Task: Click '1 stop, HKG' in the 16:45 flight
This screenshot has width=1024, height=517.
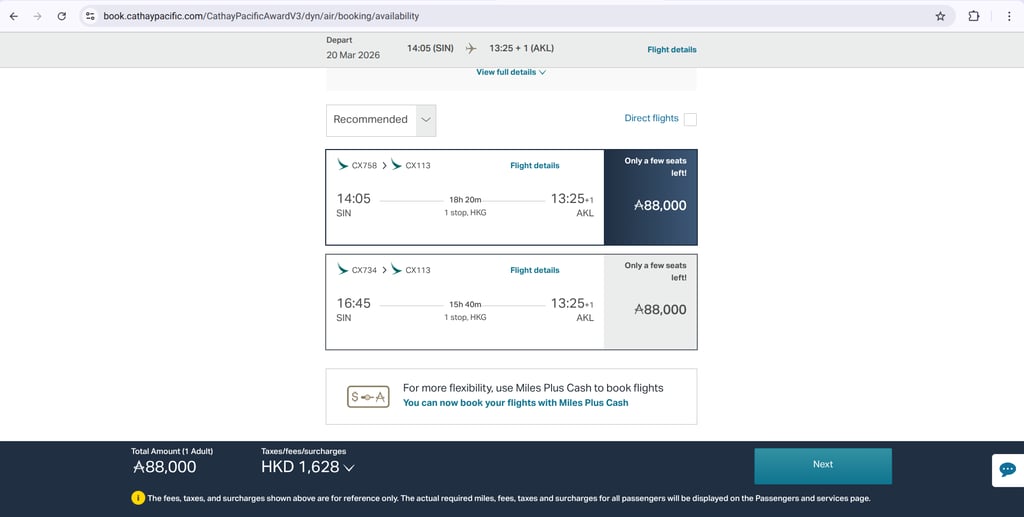Action: pos(465,317)
